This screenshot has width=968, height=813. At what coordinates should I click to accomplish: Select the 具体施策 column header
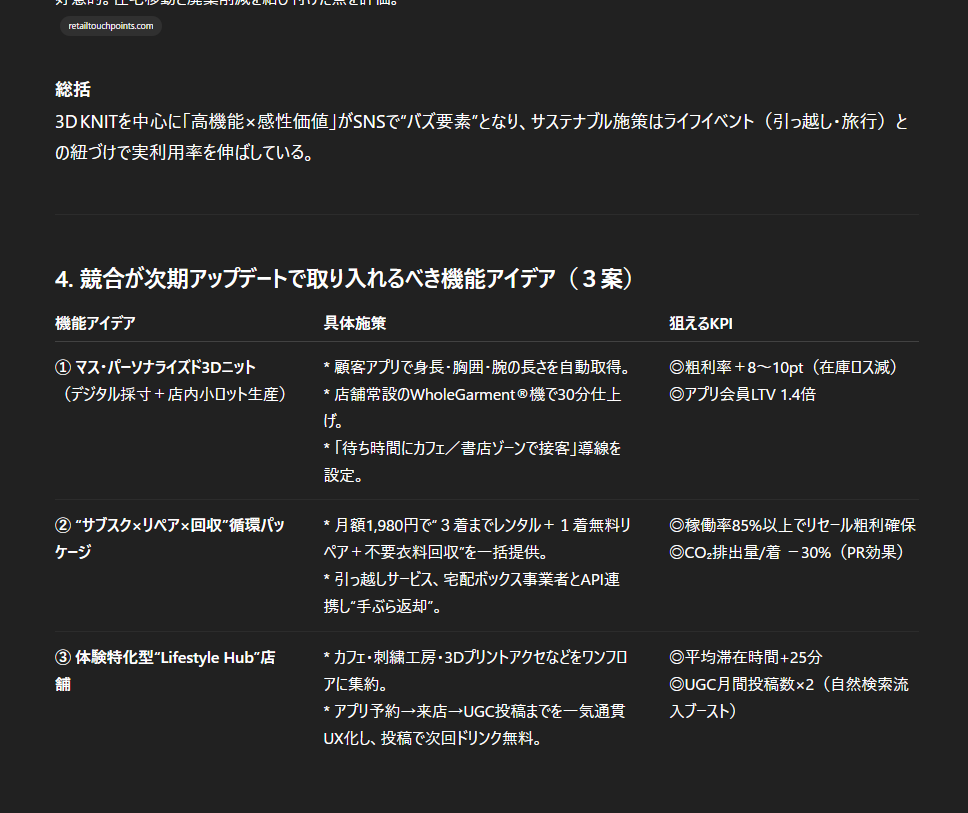[x=355, y=323]
